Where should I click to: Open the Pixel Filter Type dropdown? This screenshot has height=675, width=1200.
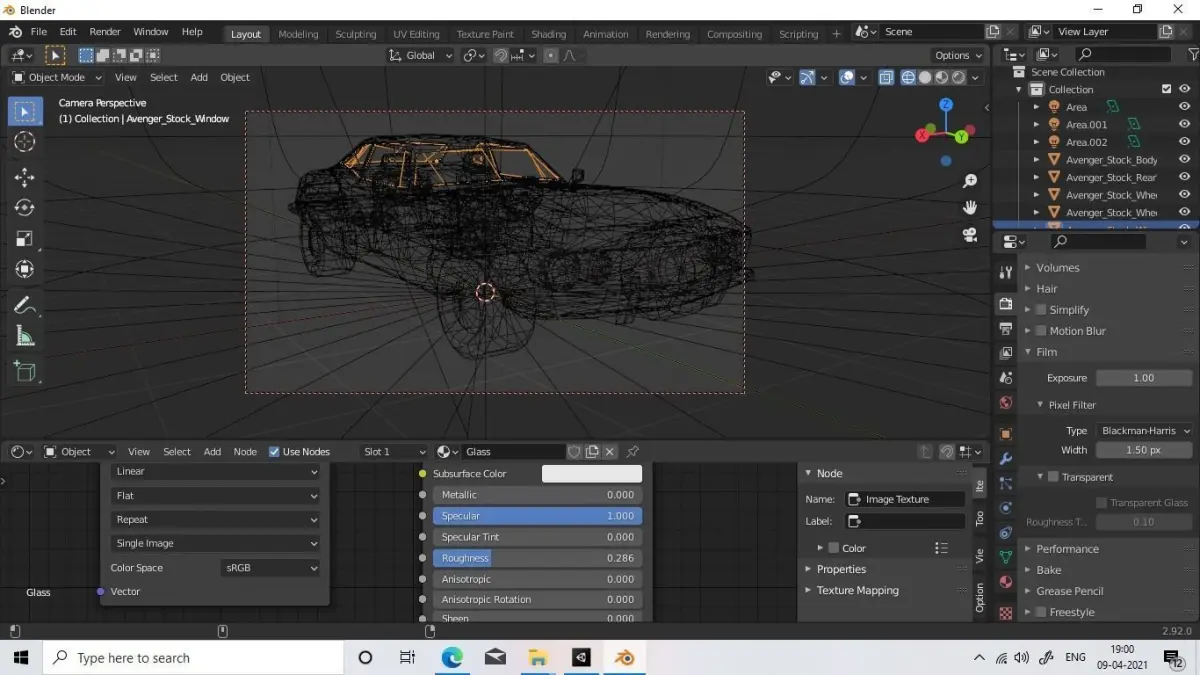click(x=1144, y=431)
